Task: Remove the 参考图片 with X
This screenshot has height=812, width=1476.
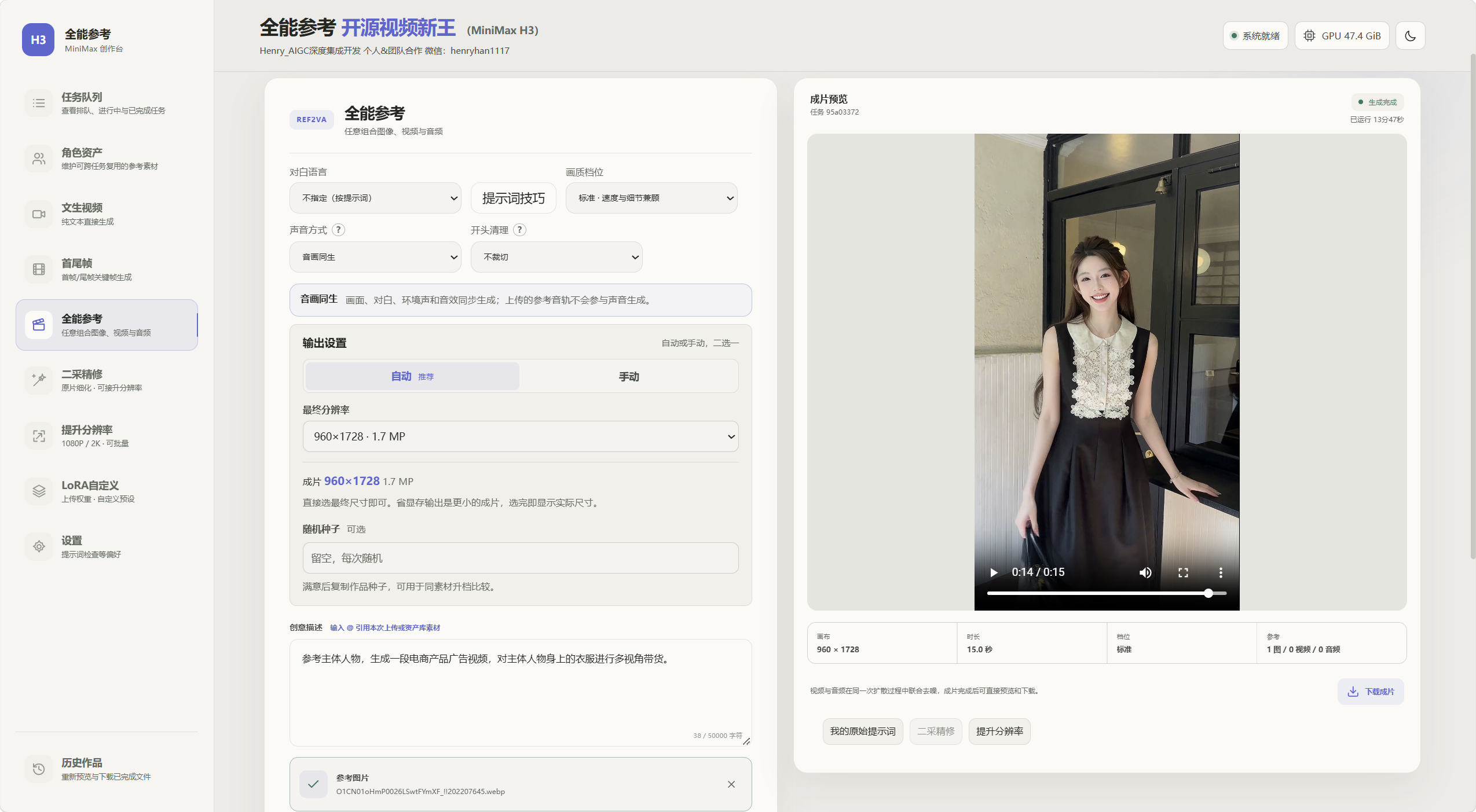Action: [731, 784]
